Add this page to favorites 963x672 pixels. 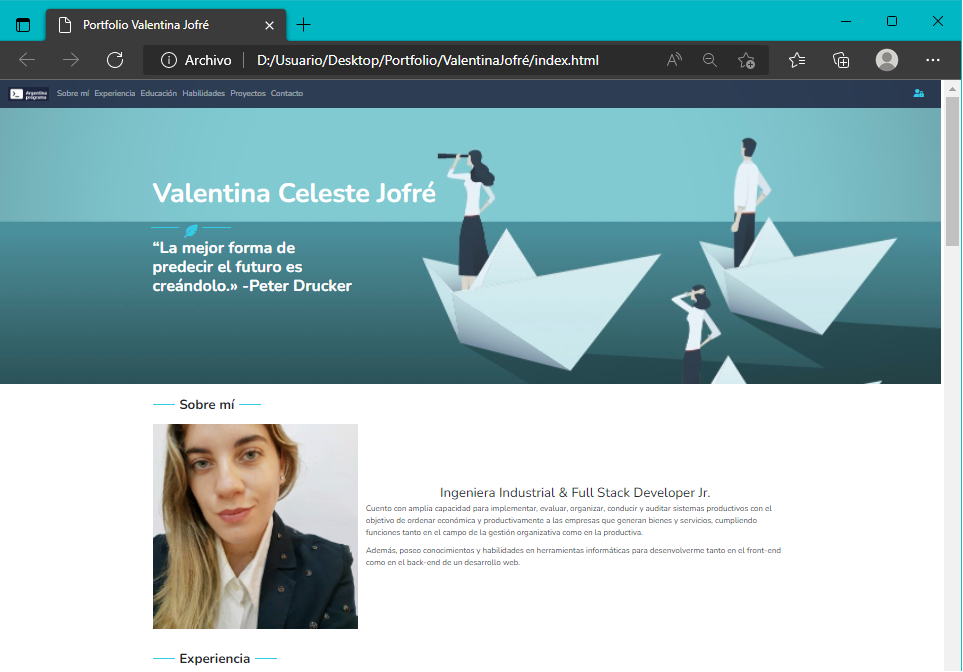click(746, 60)
